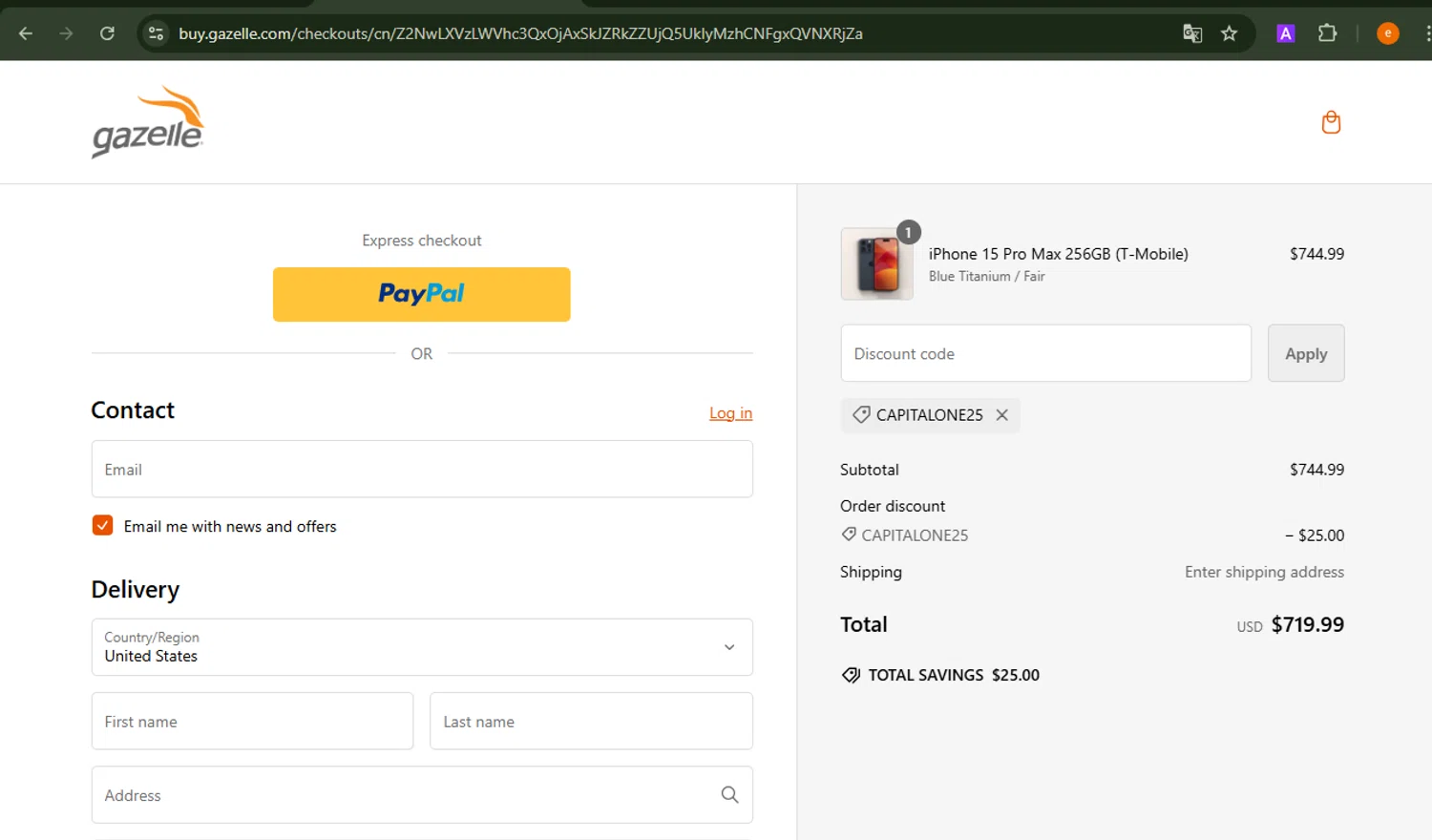Open the shopping bag cart icon
Image resolution: width=1432 pixels, height=840 pixels.
pyautogui.click(x=1331, y=122)
